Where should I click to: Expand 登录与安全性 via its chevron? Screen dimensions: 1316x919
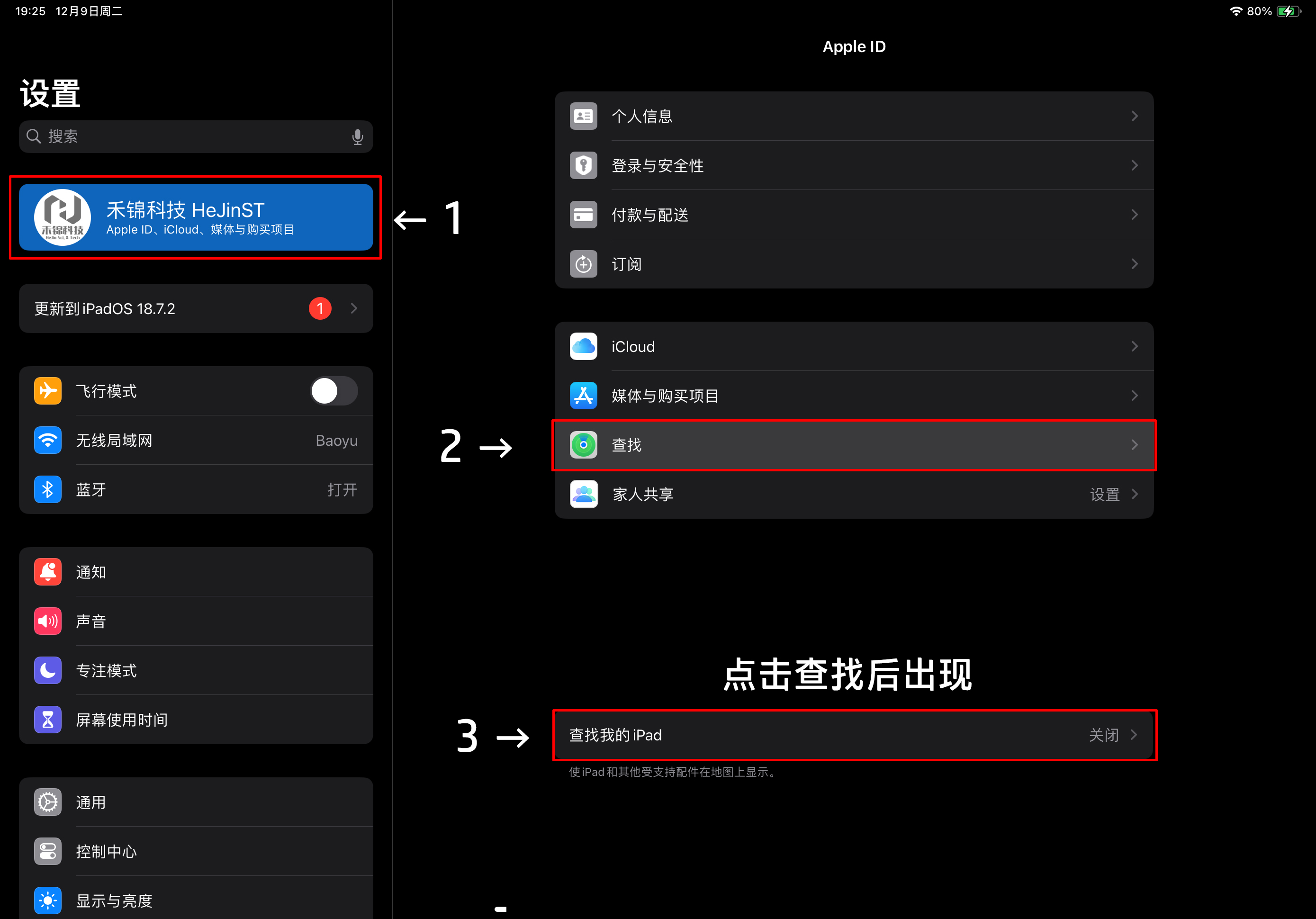(x=1135, y=166)
